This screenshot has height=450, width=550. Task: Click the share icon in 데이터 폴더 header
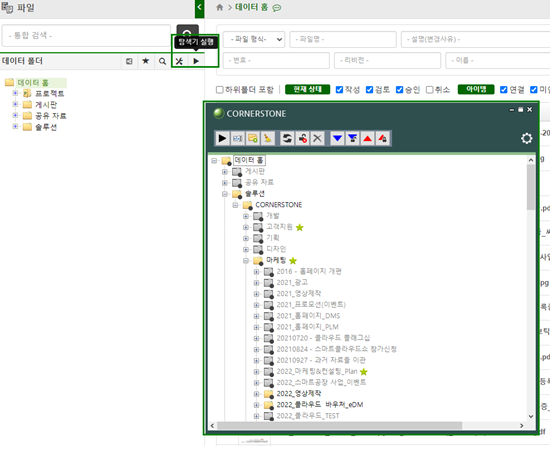[129, 61]
